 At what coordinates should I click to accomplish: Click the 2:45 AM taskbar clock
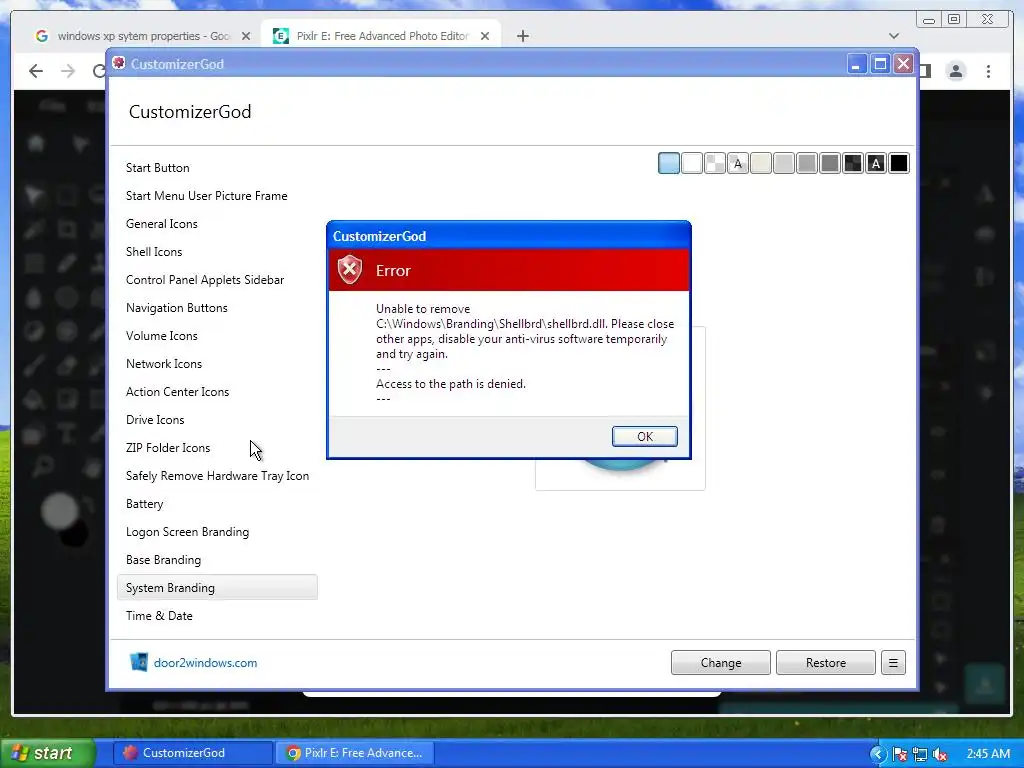tap(988, 754)
